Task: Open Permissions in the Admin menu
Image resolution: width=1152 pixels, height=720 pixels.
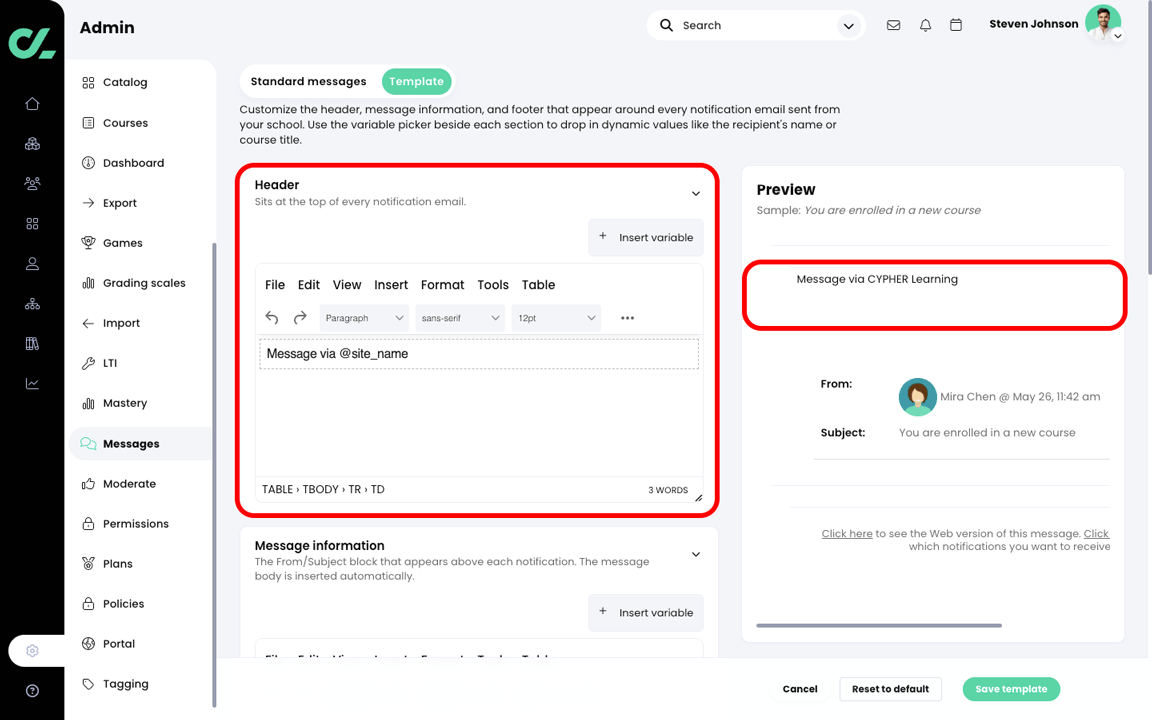Action: (x=136, y=524)
